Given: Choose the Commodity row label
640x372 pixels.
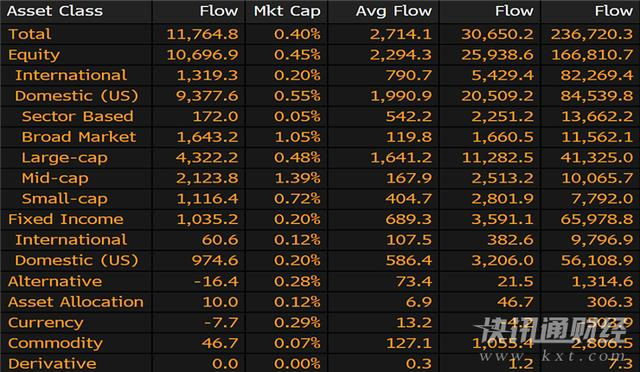Looking at the screenshot, I should pyautogui.click(x=55, y=343).
